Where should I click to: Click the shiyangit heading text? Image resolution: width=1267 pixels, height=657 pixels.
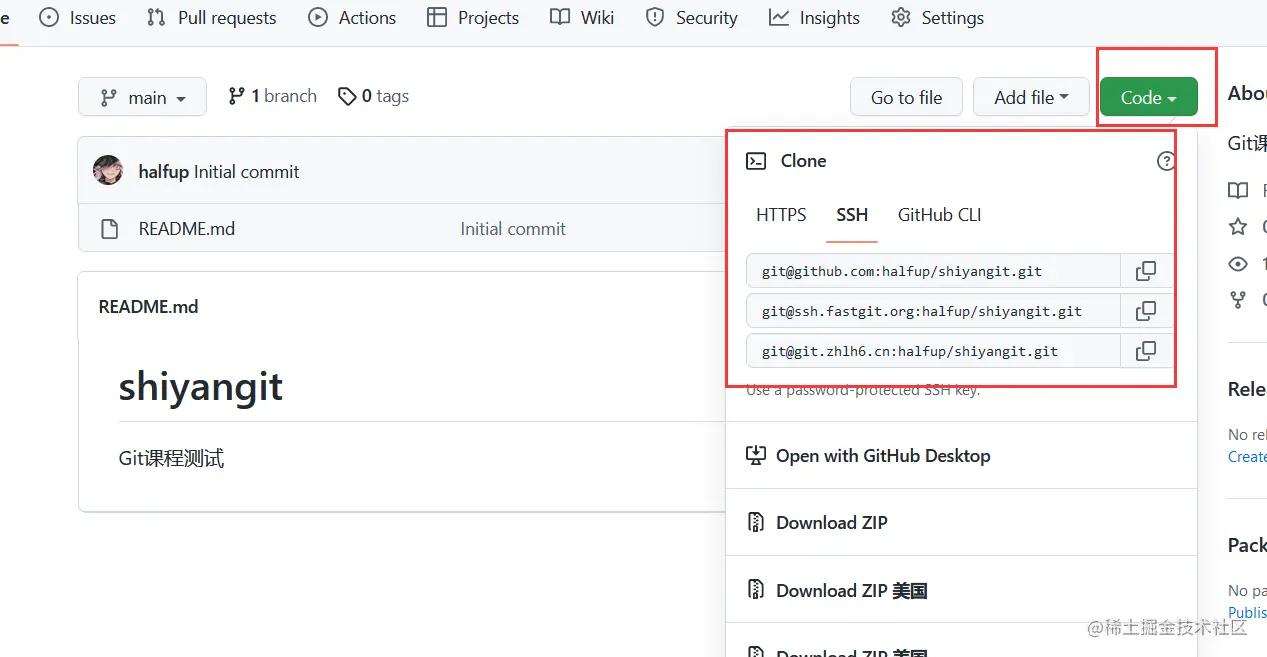201,387
